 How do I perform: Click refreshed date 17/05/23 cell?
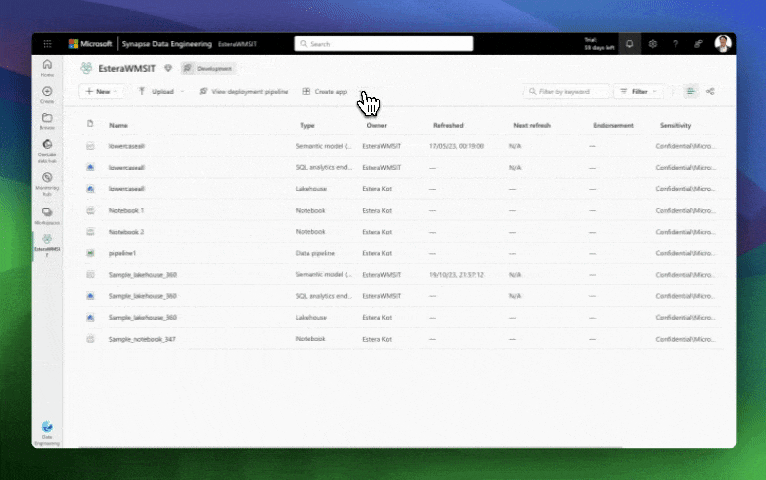[456, 146]
